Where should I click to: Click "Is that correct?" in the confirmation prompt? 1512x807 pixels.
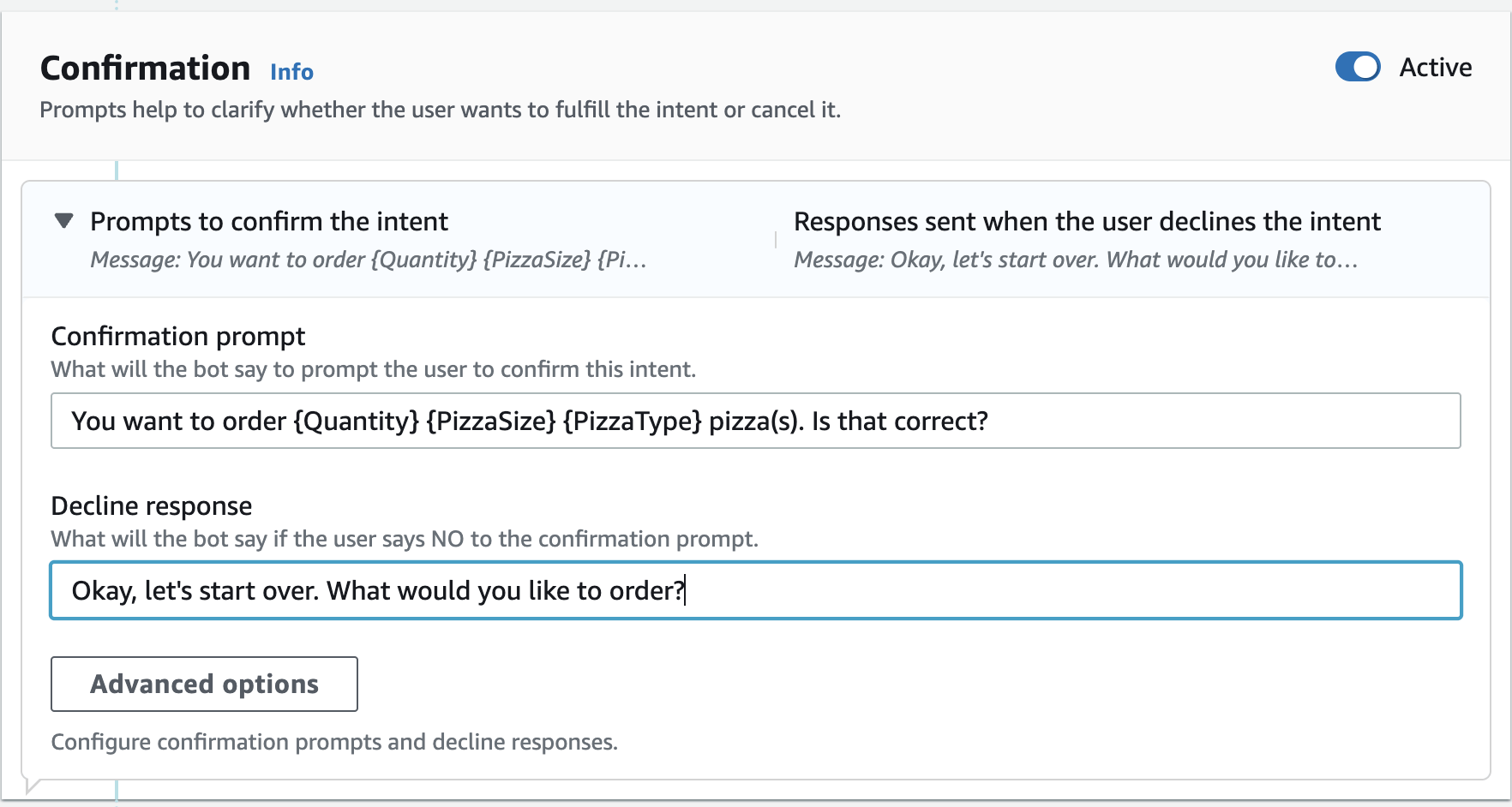coord(899,421)
